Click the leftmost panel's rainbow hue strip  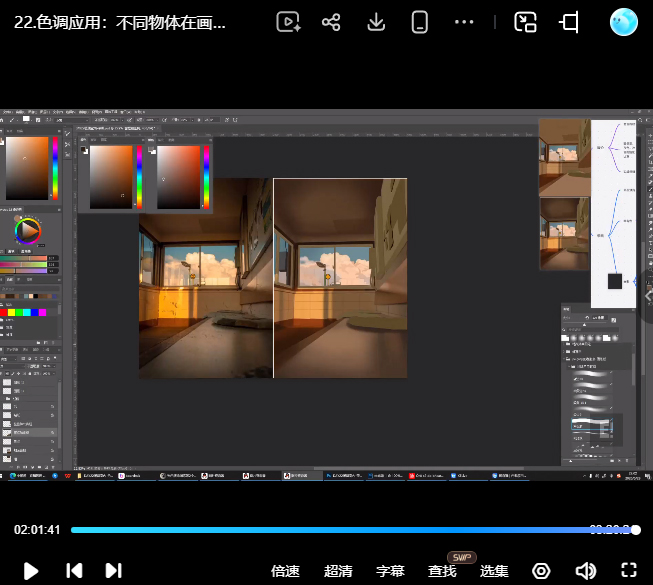click(55, 168)
